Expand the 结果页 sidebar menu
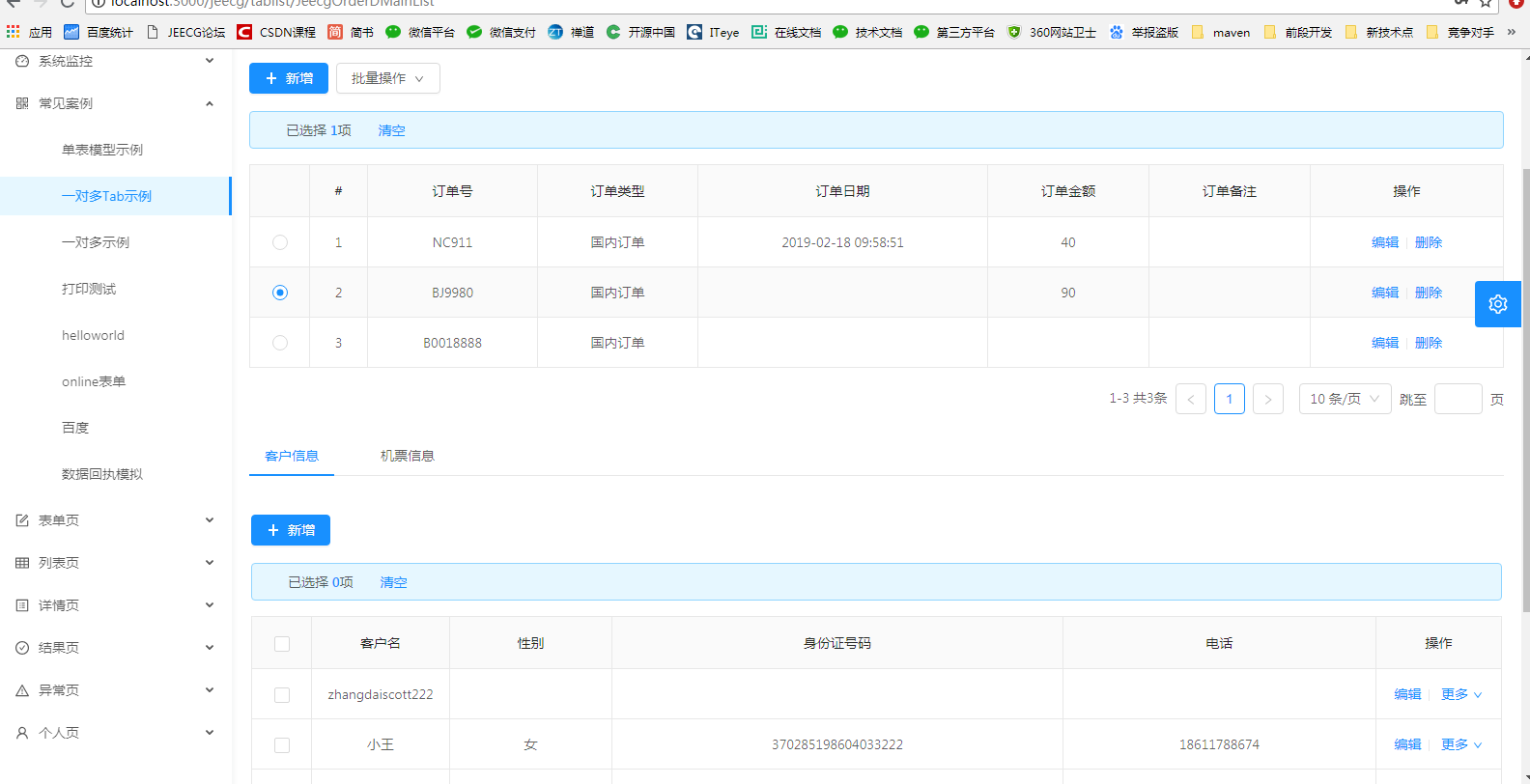This screenshot has width=1530, height=784. pos(116,648)
